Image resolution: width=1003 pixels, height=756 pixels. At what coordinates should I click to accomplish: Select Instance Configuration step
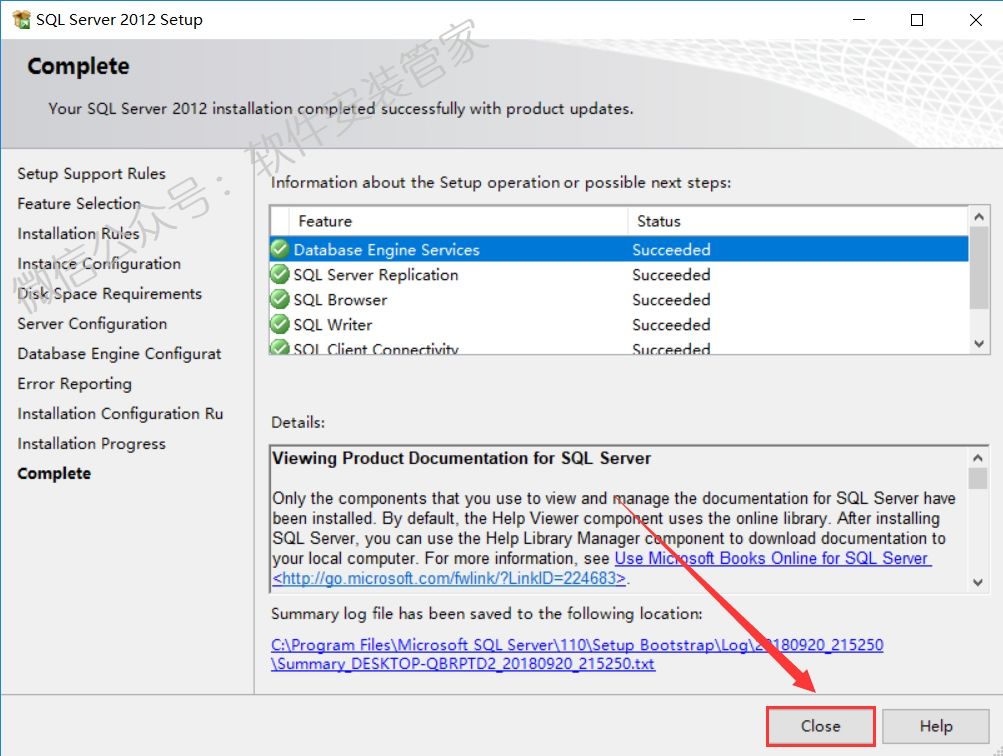click(x=99, y=264)
